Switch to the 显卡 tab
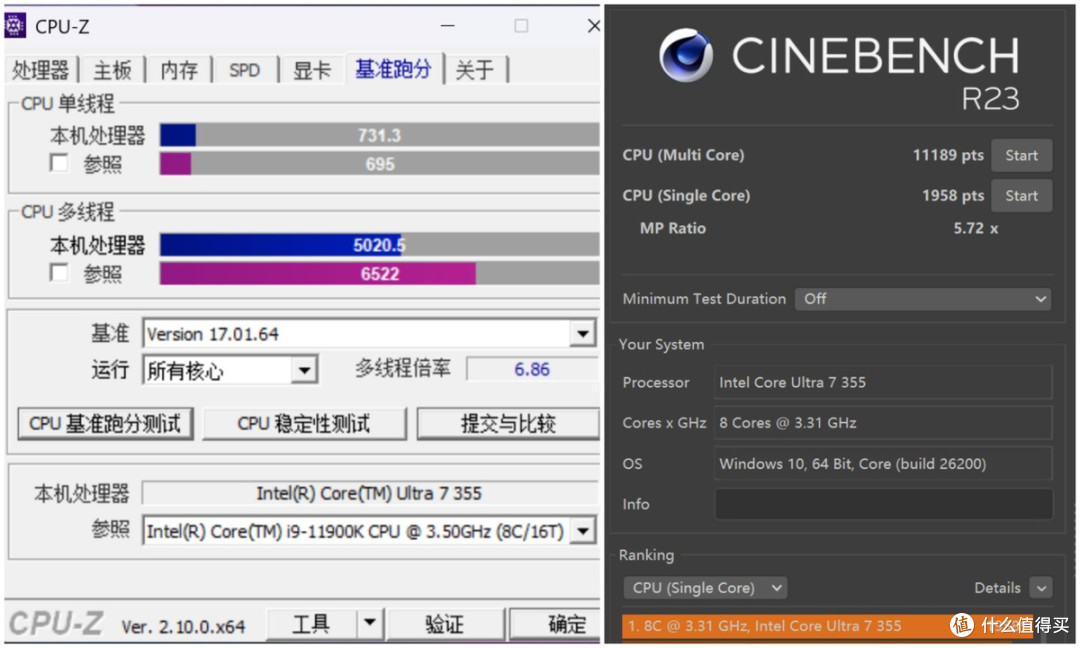Viewport: 1080px width, 648px height. tap(312, 70)
